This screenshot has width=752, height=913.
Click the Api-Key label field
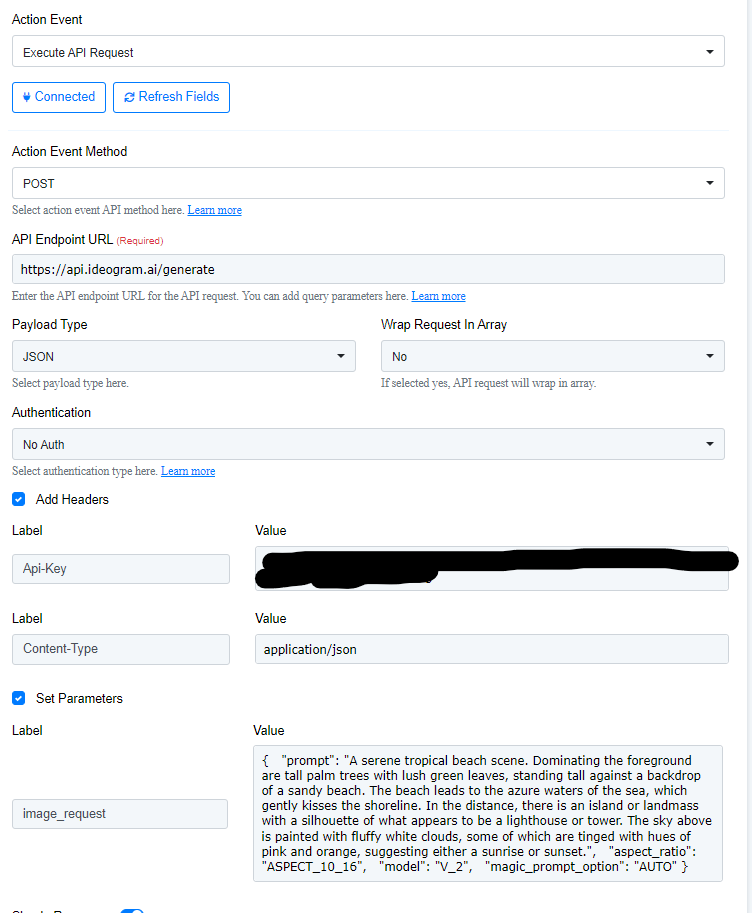[121, 569]
